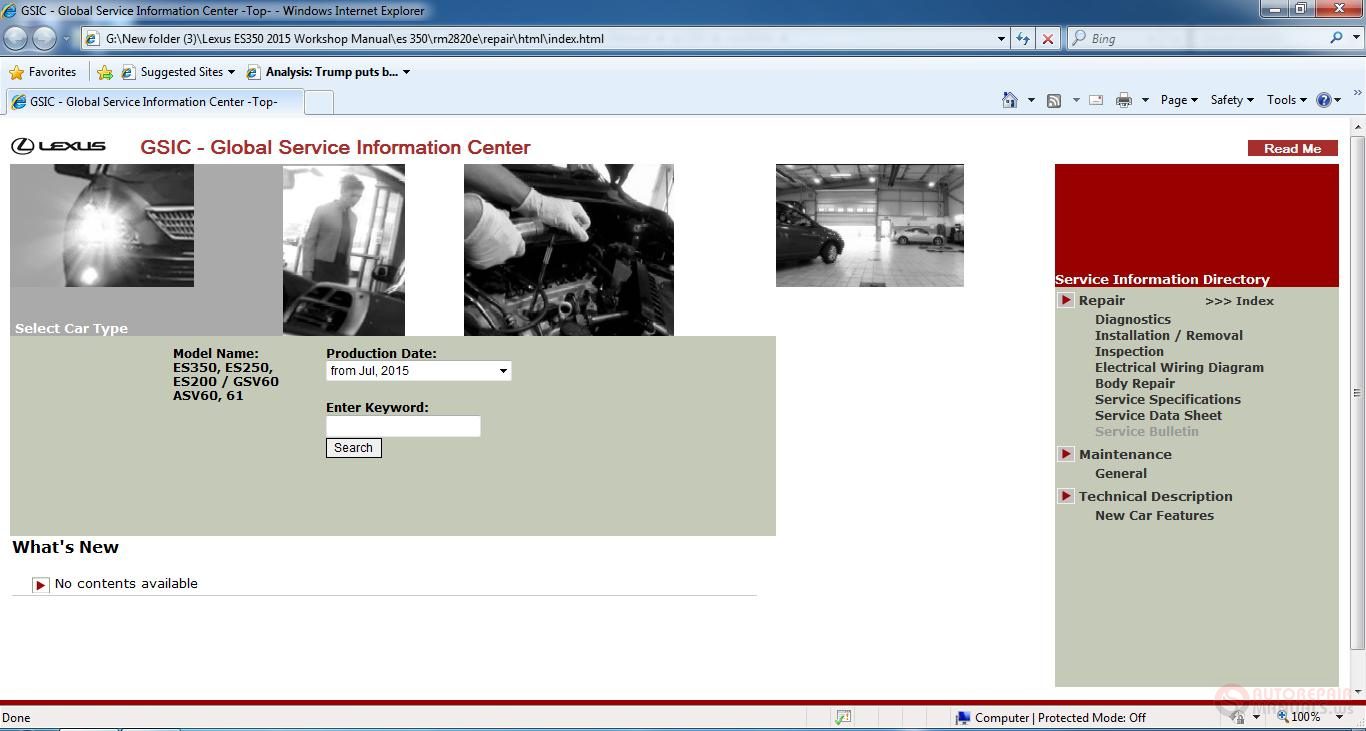Open the Technical Description link

(x=1155, y=496)
